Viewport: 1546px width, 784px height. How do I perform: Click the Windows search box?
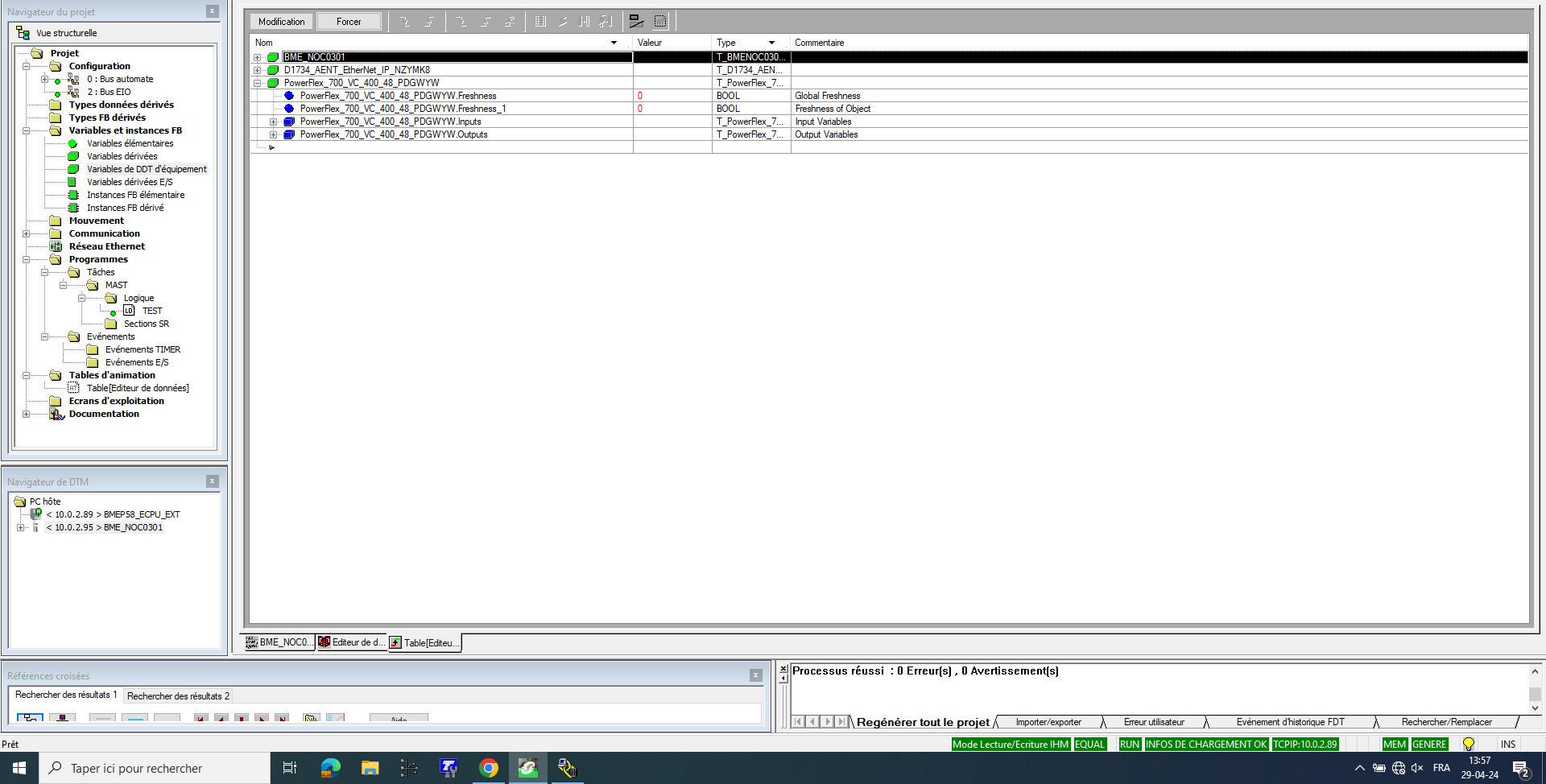(x=155, y=768)
